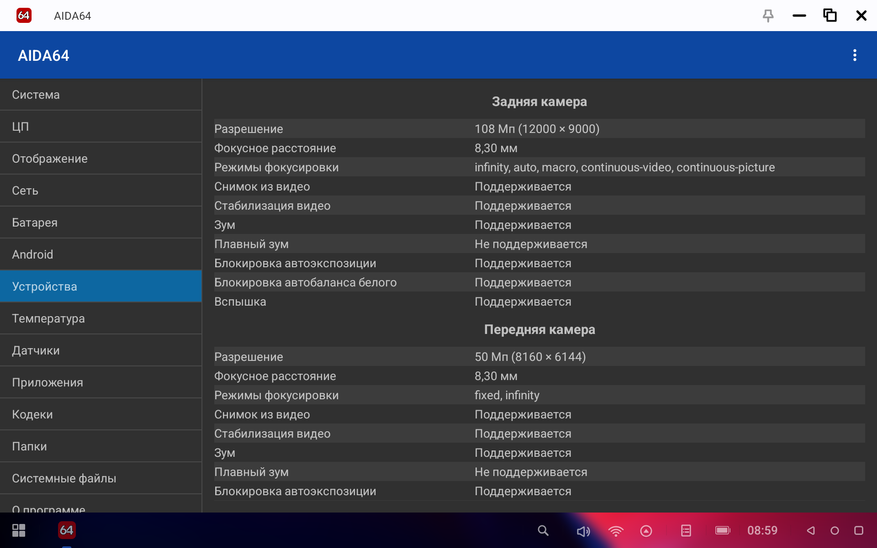Open the Система section
Image resolution: width=877 pixels, height=548 pixels.
[101, 95]
